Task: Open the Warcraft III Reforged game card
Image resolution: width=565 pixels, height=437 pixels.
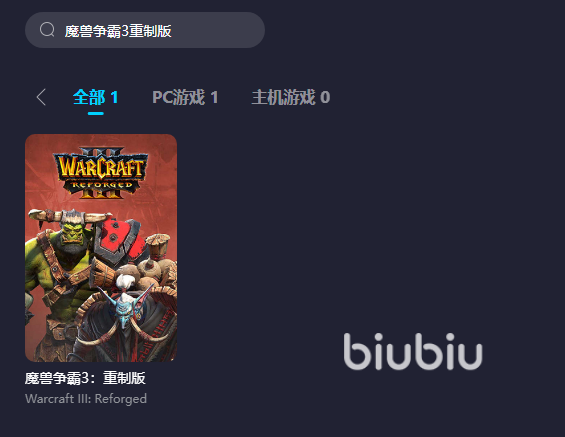Action: (x=101, y=248)
